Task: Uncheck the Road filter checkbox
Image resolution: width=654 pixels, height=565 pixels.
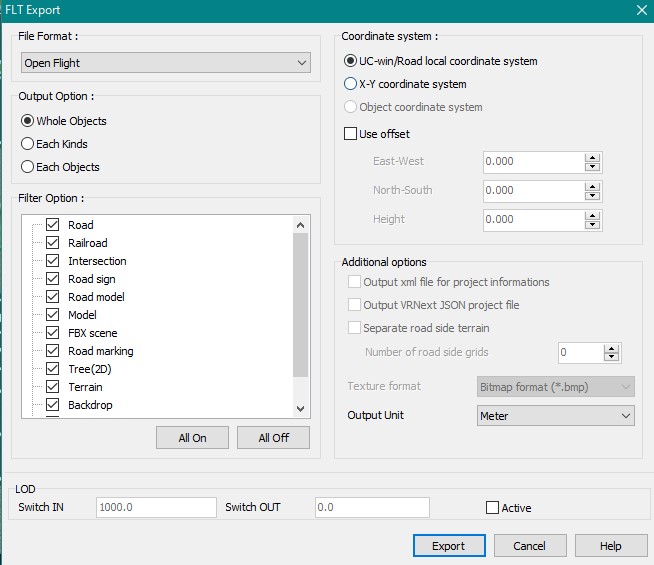Action: (53, 225)
